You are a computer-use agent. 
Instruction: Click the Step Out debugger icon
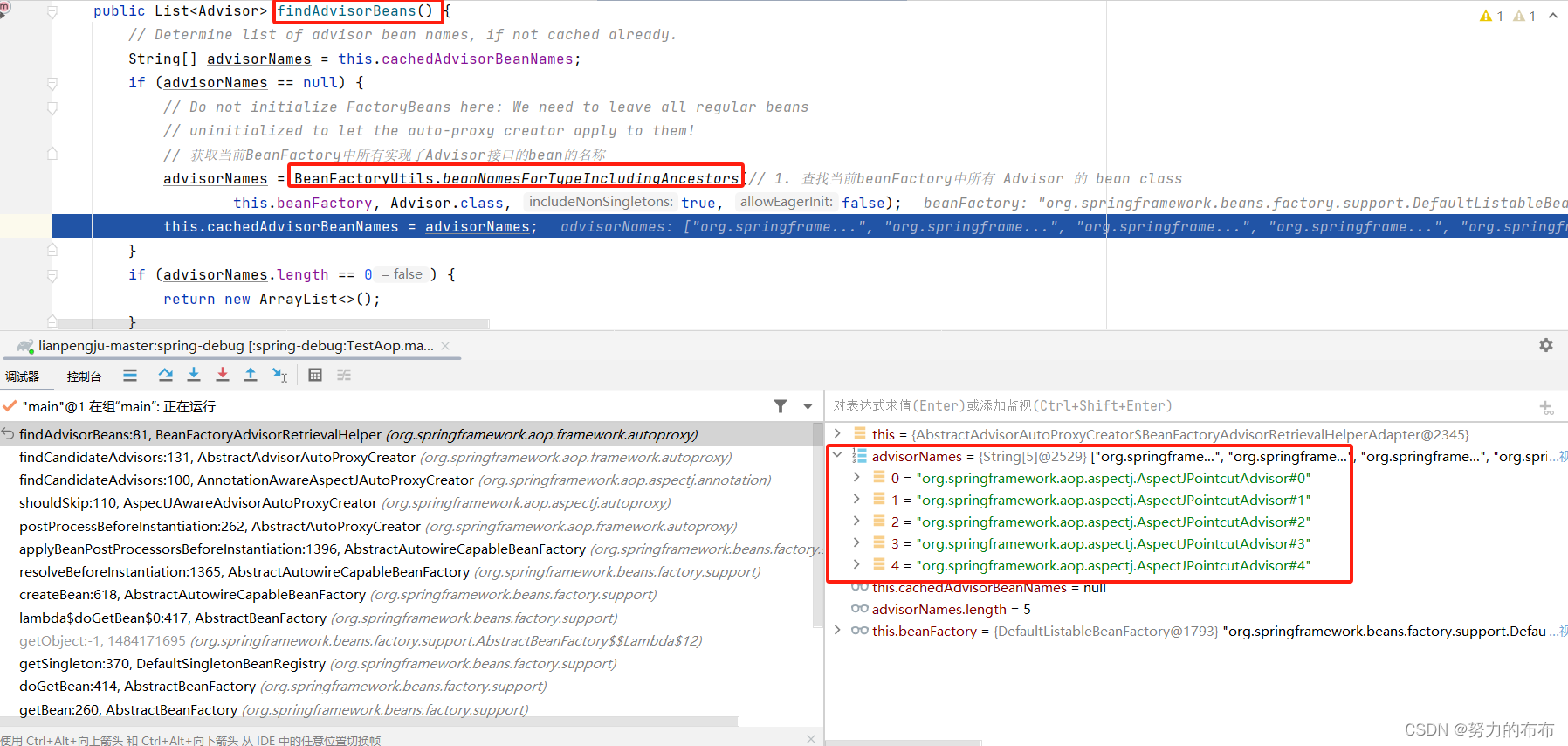251,375
